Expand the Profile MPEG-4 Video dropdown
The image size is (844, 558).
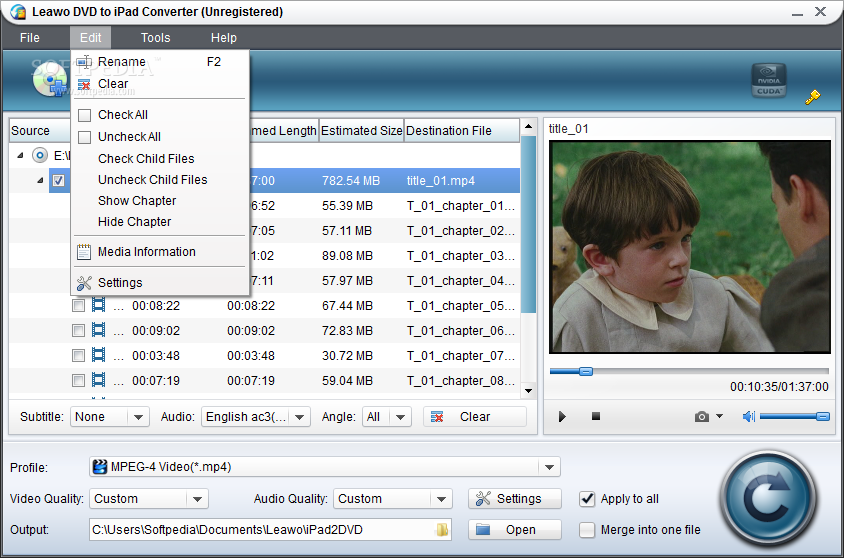coord(325,467)
